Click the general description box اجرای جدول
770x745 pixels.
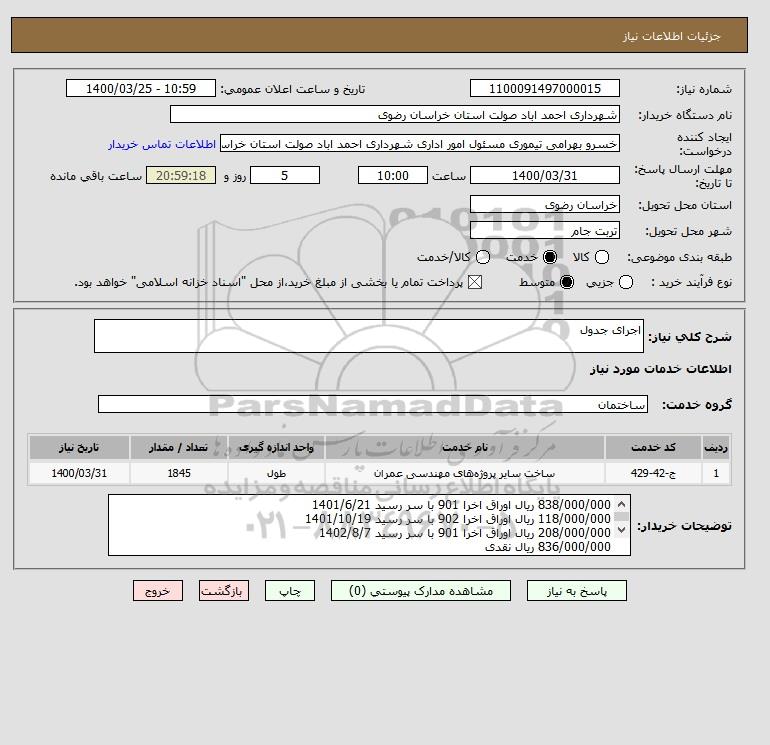(x=369, y=336)
